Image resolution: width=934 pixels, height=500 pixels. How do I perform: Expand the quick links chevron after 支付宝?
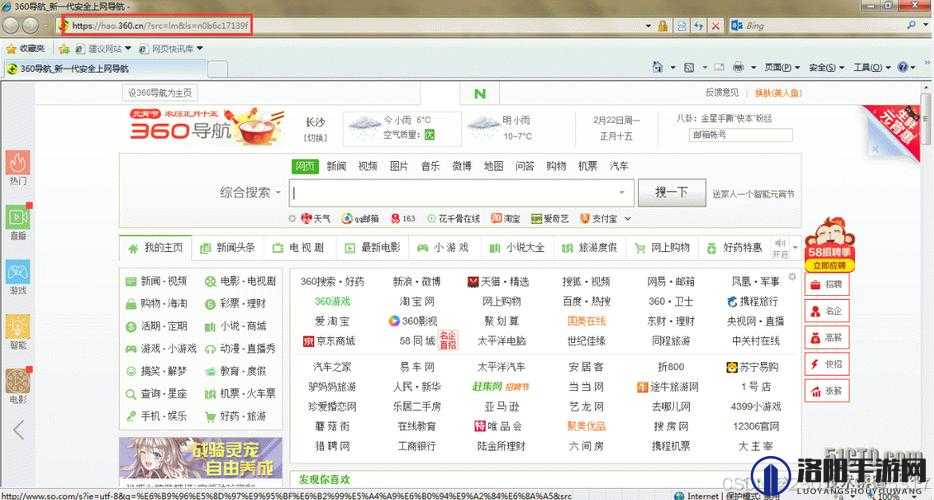click(x=627, y=219)
